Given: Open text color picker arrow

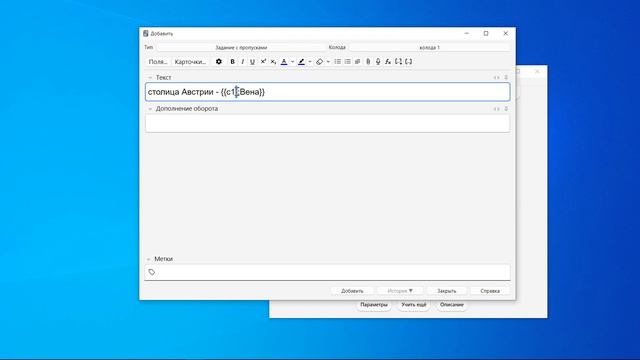Looking at the screenshot, I should click(292, 62).
